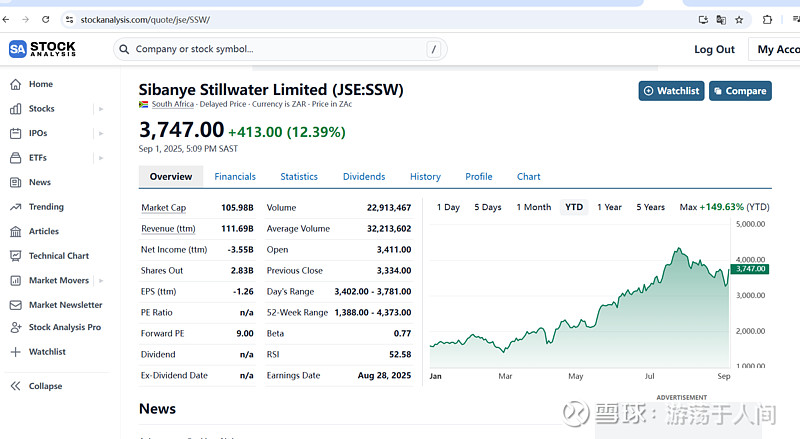Screen dimensions: 800x439
Task: Click the Forward PE value 9.00
Action: coord(245,333)
